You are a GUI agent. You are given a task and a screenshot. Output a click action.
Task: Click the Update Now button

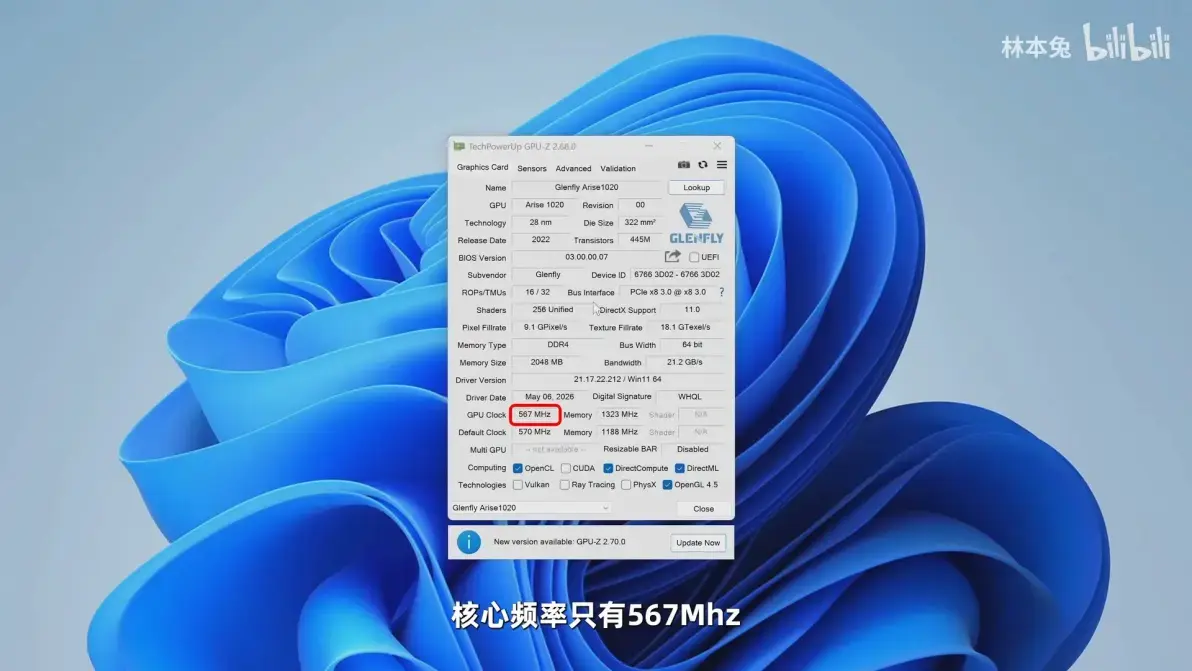(x=698, y=543)
